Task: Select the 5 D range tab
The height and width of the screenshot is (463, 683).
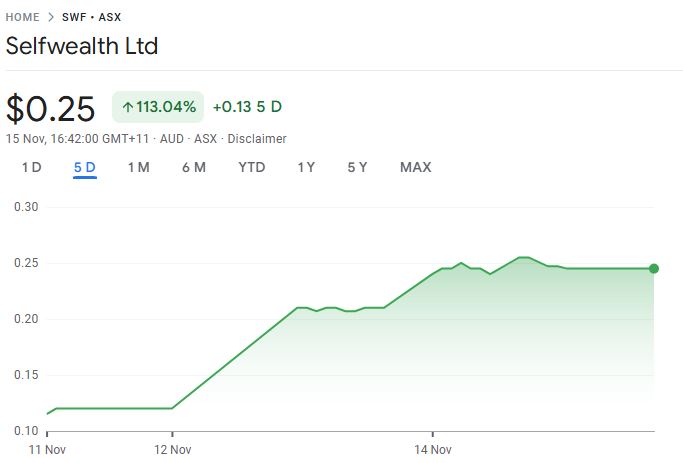Action: coord(85,167)
